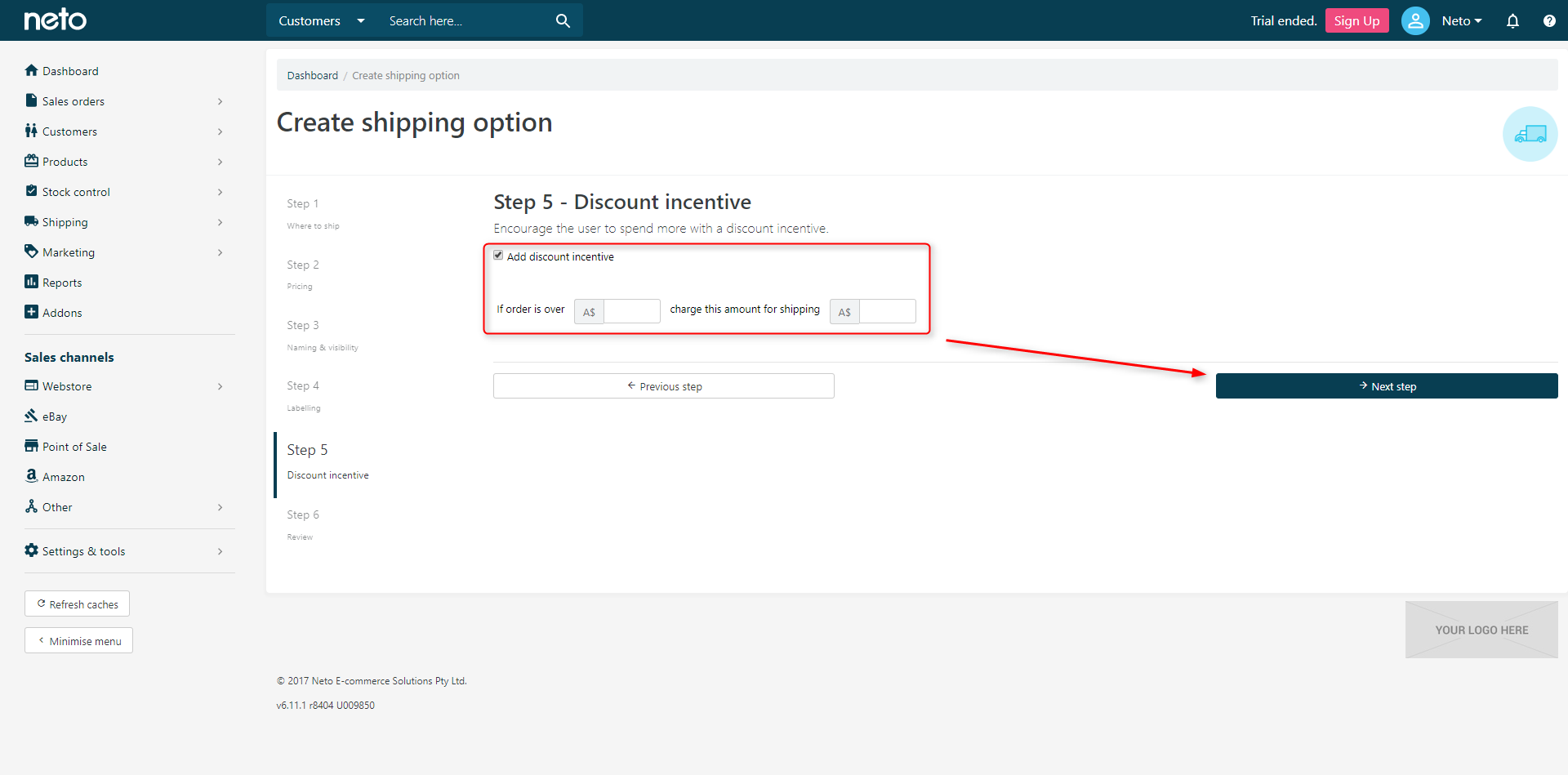Open the Customers search scope dropdown
This screenshot has width=1568, height=775.
coord(322,20)
